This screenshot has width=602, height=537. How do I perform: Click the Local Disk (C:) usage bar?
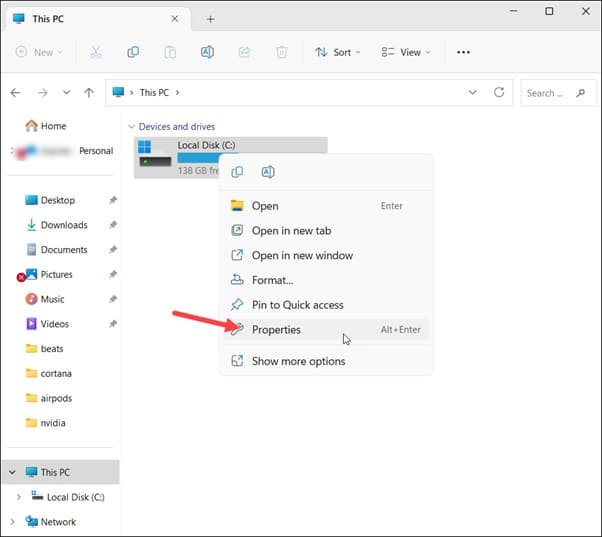click(x=198, y=158)
